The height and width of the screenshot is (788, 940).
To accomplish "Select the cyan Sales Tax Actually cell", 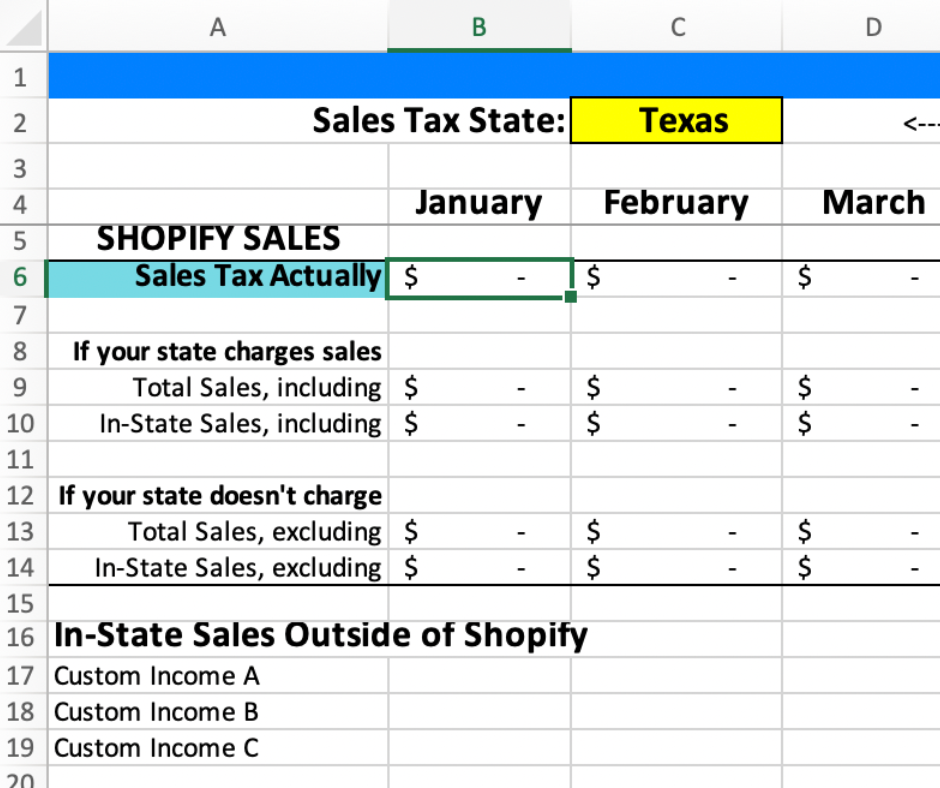I will tap(217, 277).
